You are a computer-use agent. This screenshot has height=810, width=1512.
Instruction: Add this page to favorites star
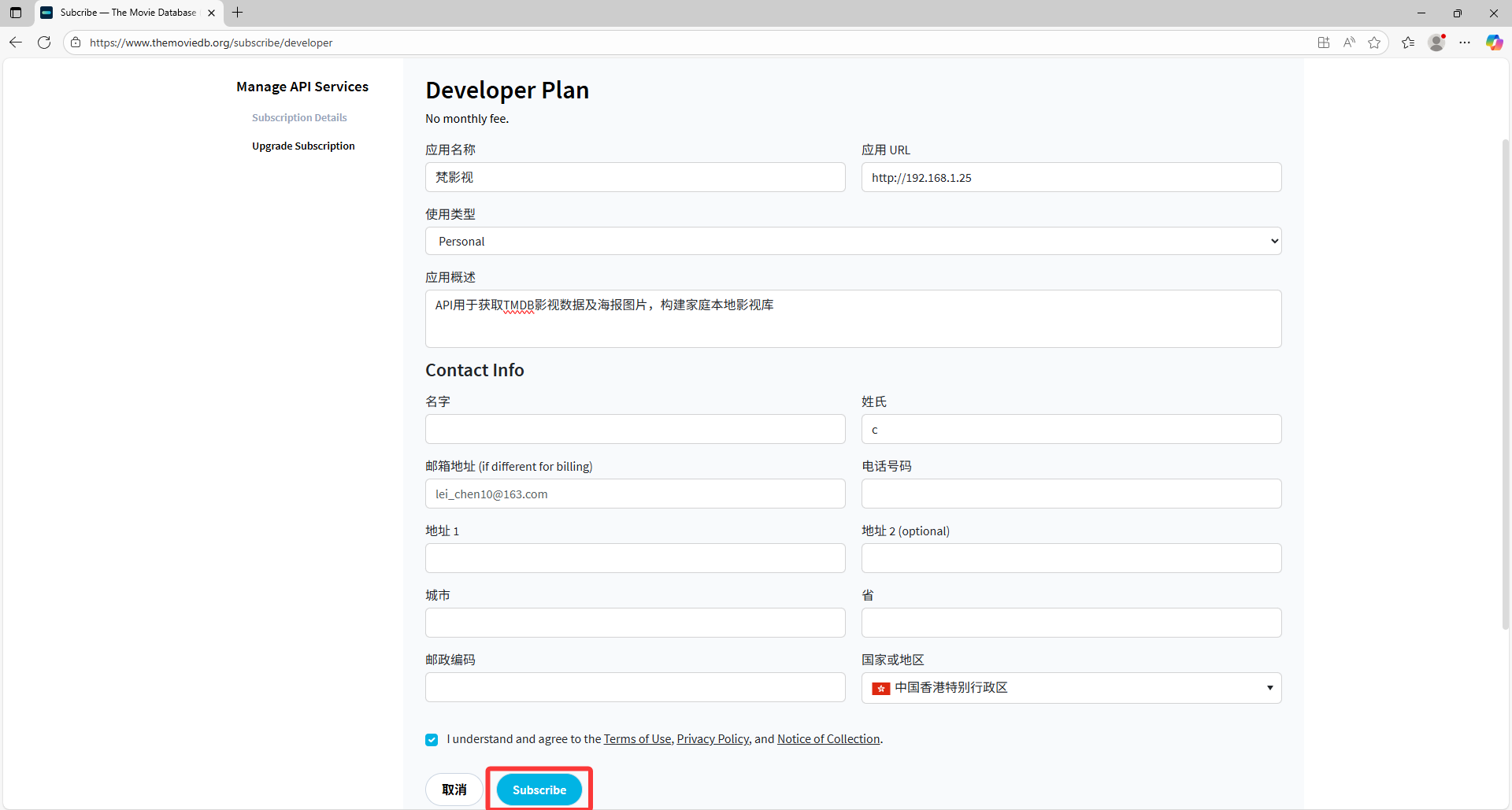point(1374,43)
